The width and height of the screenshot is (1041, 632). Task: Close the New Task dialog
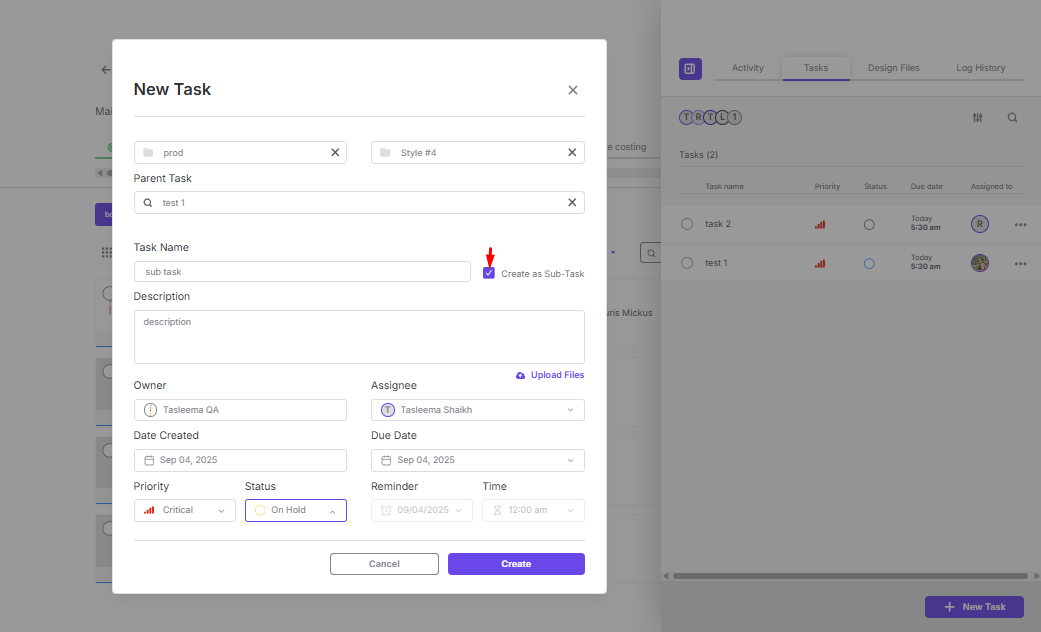[573, 90]
